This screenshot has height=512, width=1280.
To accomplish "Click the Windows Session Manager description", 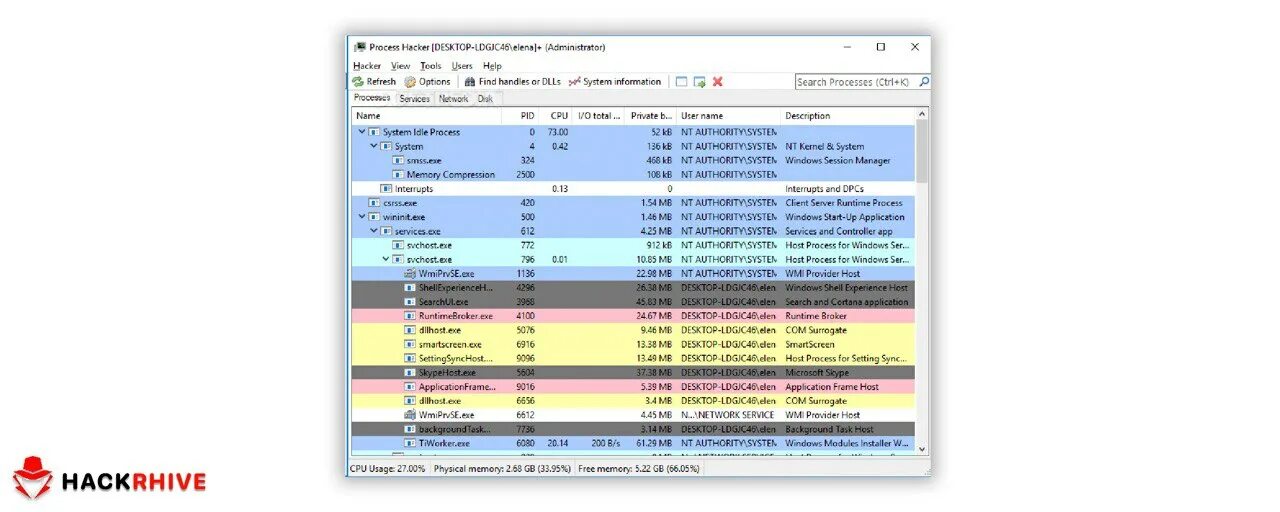I will 837,160.
